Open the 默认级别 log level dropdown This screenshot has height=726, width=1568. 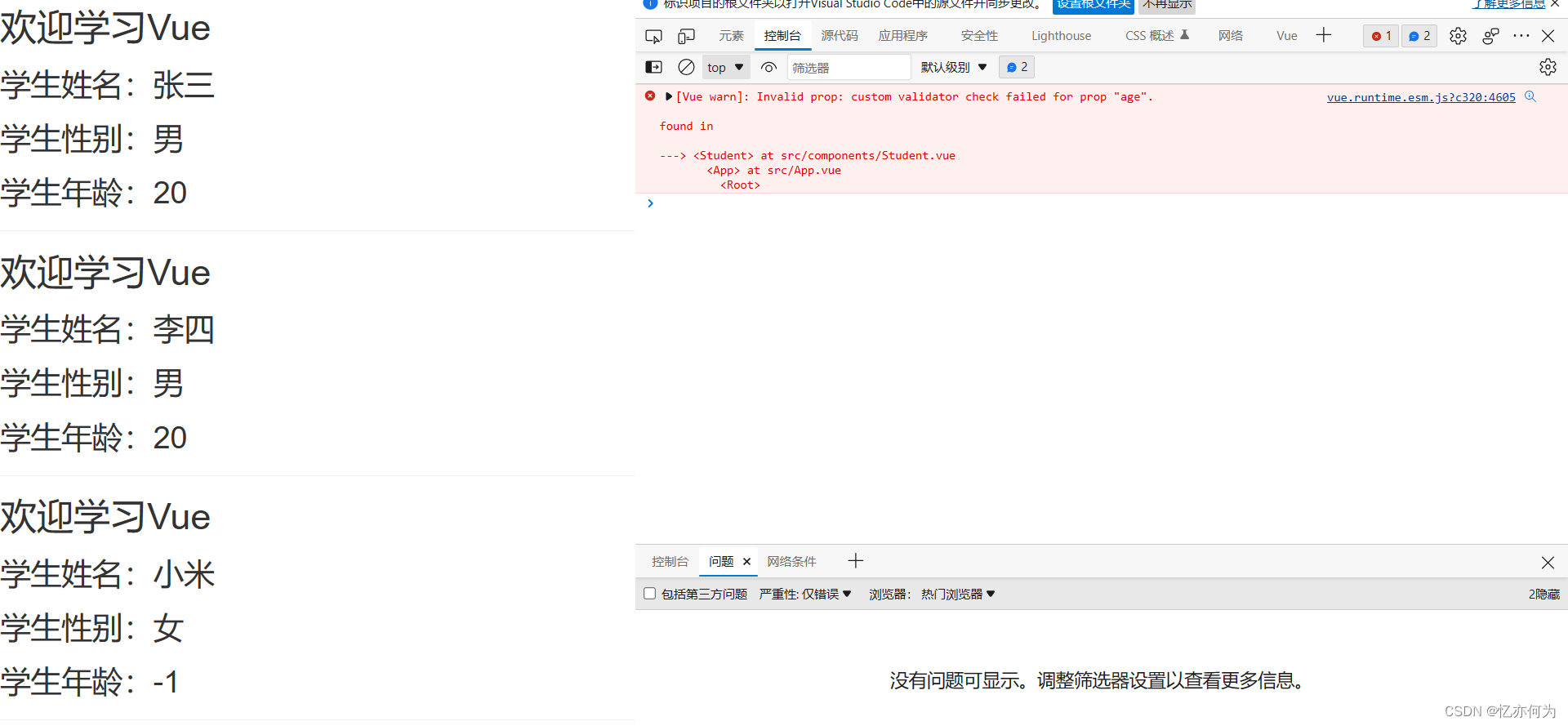click(x=954, y=67)
